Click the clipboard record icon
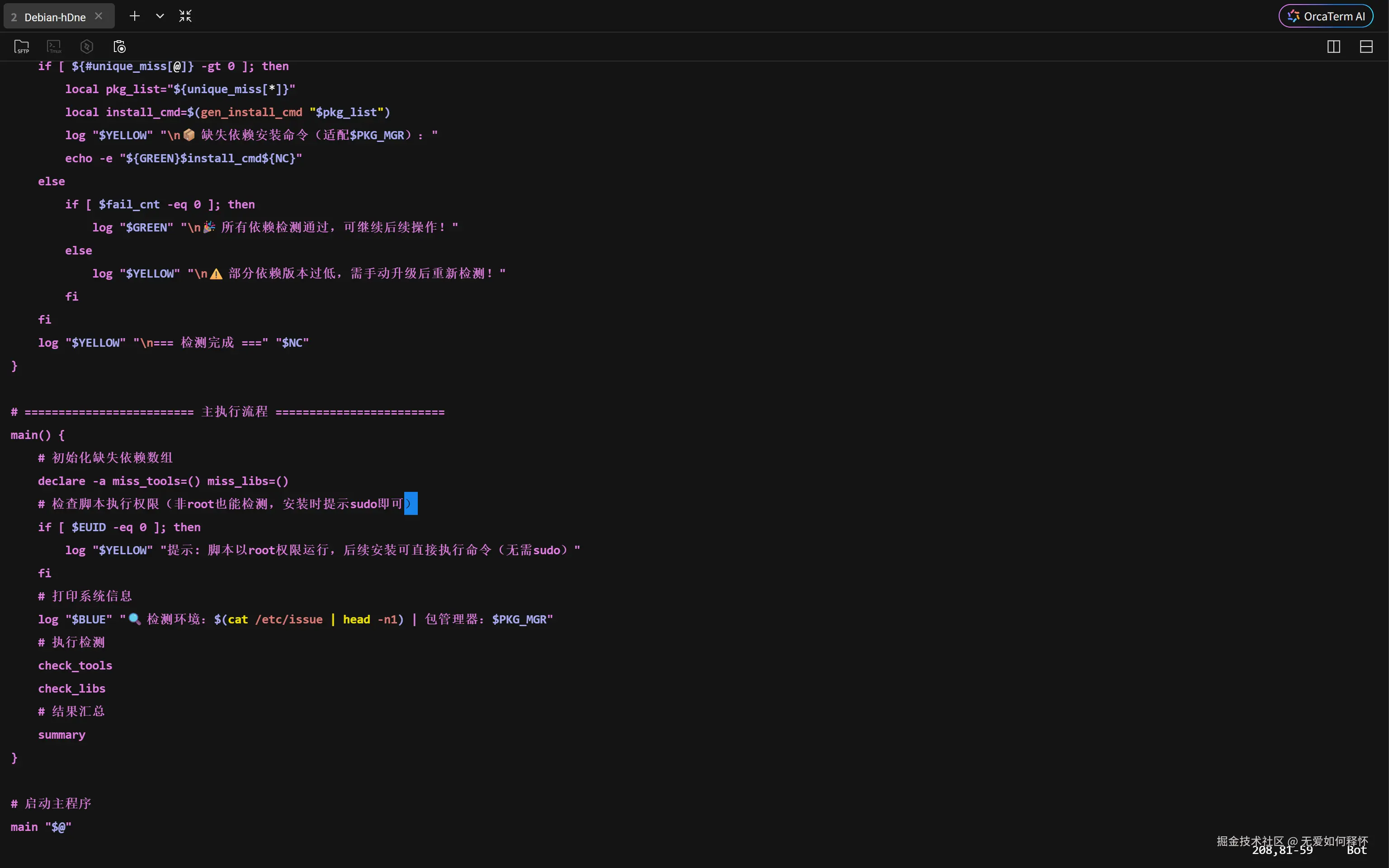Viewport: 1389px width, 868px height. pyautogui.click(x=119, y=47)
